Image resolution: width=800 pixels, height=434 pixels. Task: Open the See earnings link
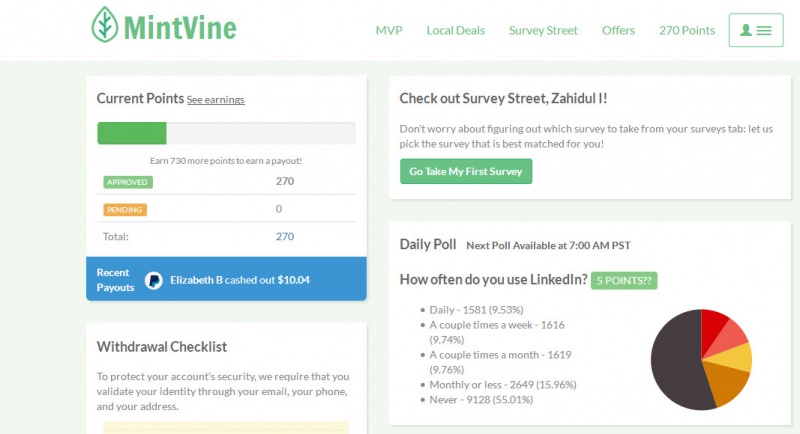[x=215, y=100]
